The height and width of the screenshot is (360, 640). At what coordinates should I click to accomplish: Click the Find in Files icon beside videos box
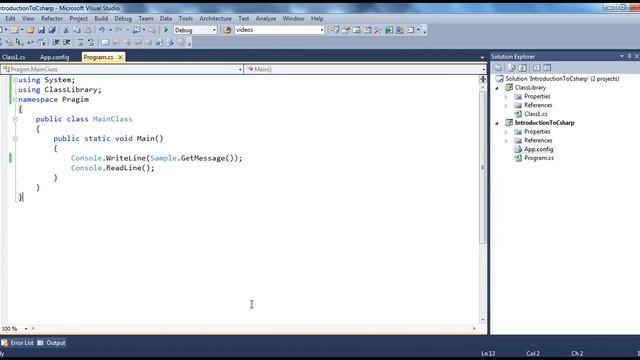coord(227,30)
